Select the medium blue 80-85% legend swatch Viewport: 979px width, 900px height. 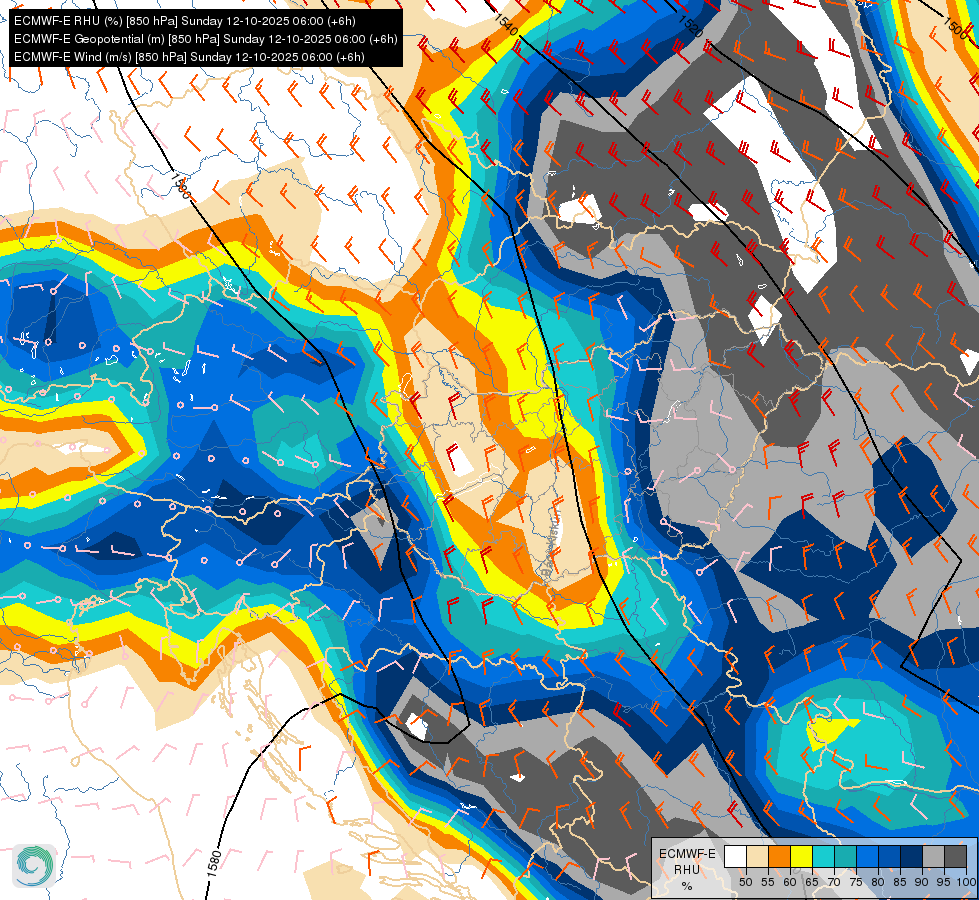point(889,857)
